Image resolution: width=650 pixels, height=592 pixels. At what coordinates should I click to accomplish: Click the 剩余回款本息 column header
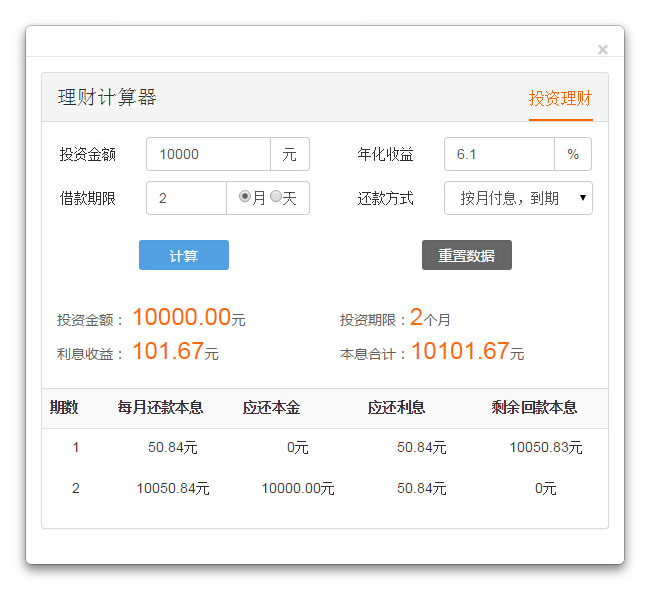[534, 407]
